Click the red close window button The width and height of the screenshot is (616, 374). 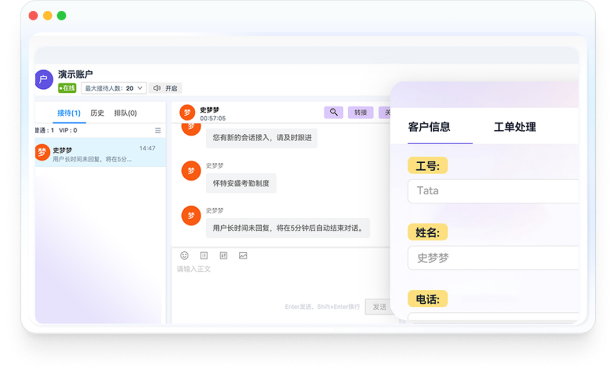(x=33, y=15)
